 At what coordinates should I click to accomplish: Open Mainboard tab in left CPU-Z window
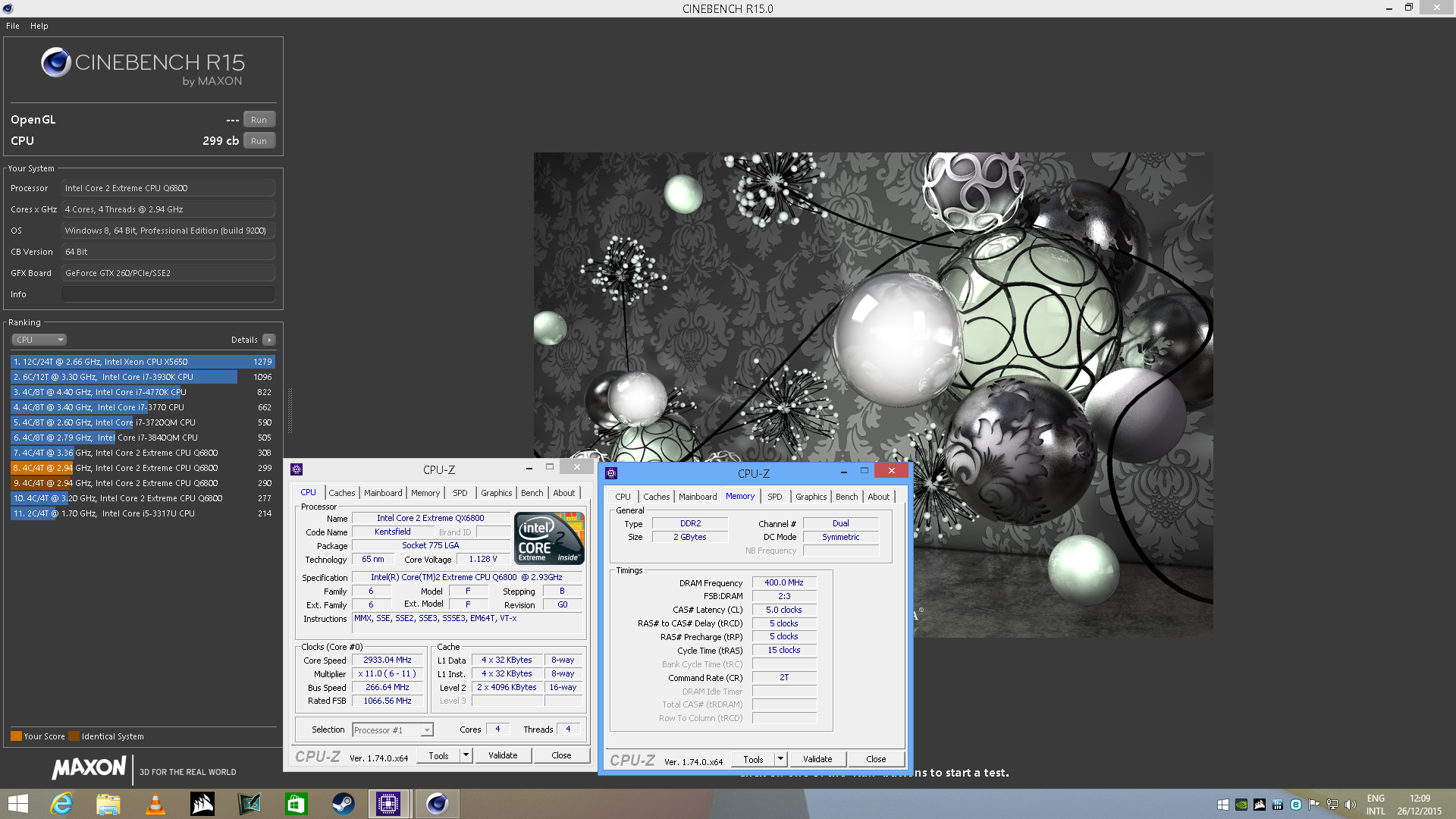click(x=383, y=493)
